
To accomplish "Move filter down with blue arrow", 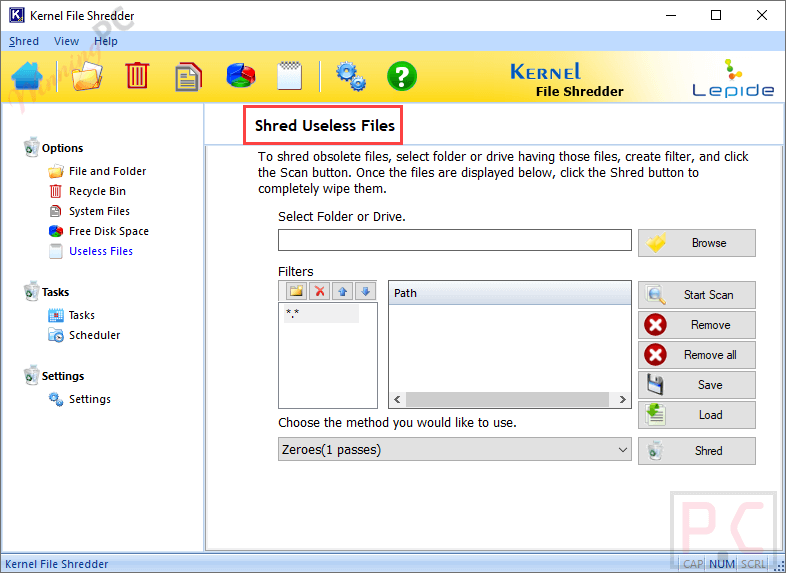I will [365, 291].
